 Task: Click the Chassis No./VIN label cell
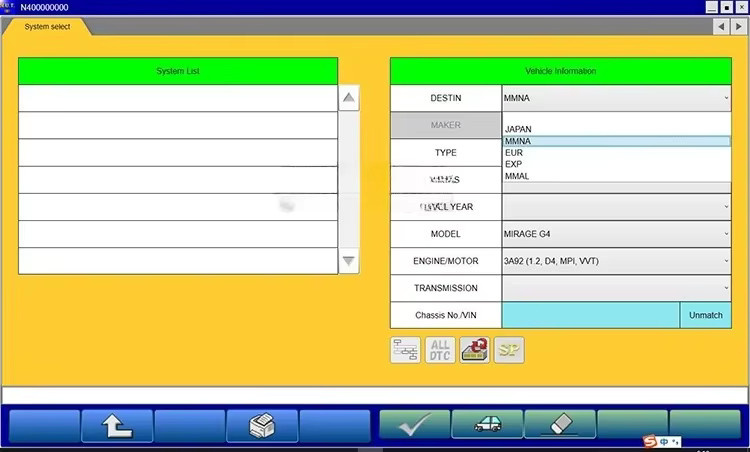click(x=446, y=315)
